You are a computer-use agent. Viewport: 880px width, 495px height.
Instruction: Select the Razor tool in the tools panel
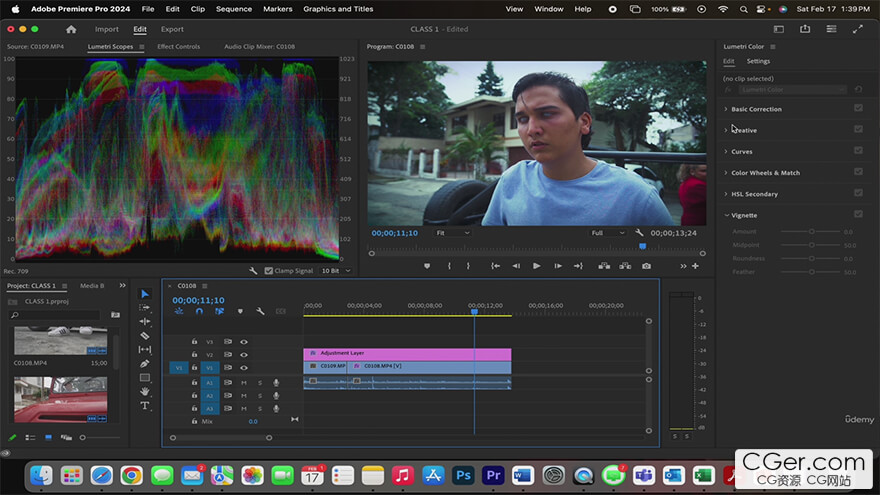(145, 335)
